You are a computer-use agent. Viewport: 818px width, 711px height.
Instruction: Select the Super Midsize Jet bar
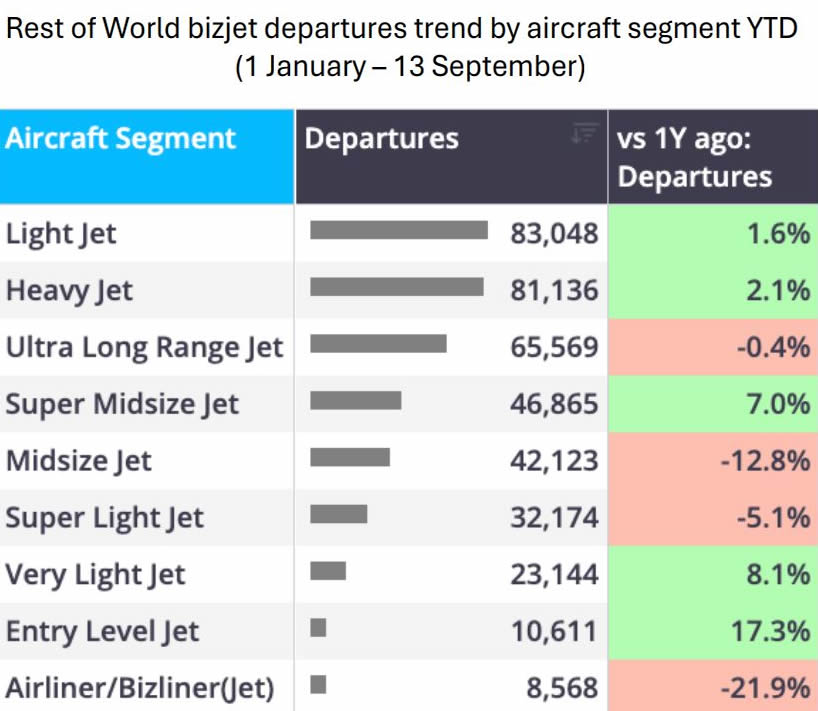[x=356, y=401]
